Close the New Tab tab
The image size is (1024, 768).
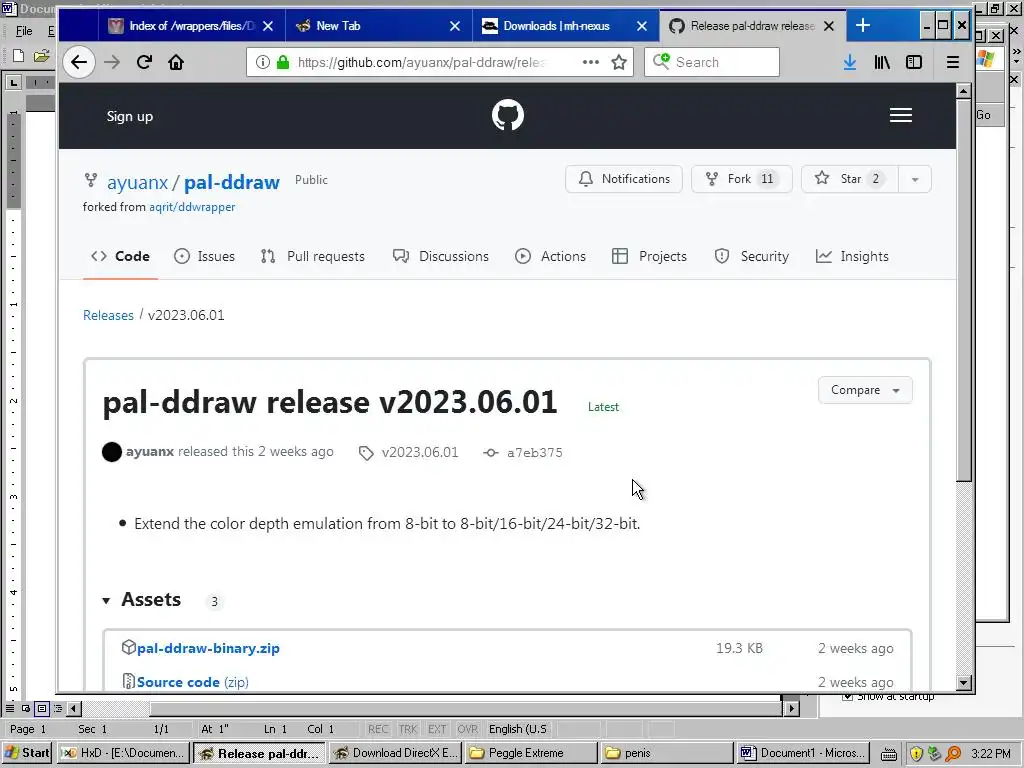pos(455,26)
